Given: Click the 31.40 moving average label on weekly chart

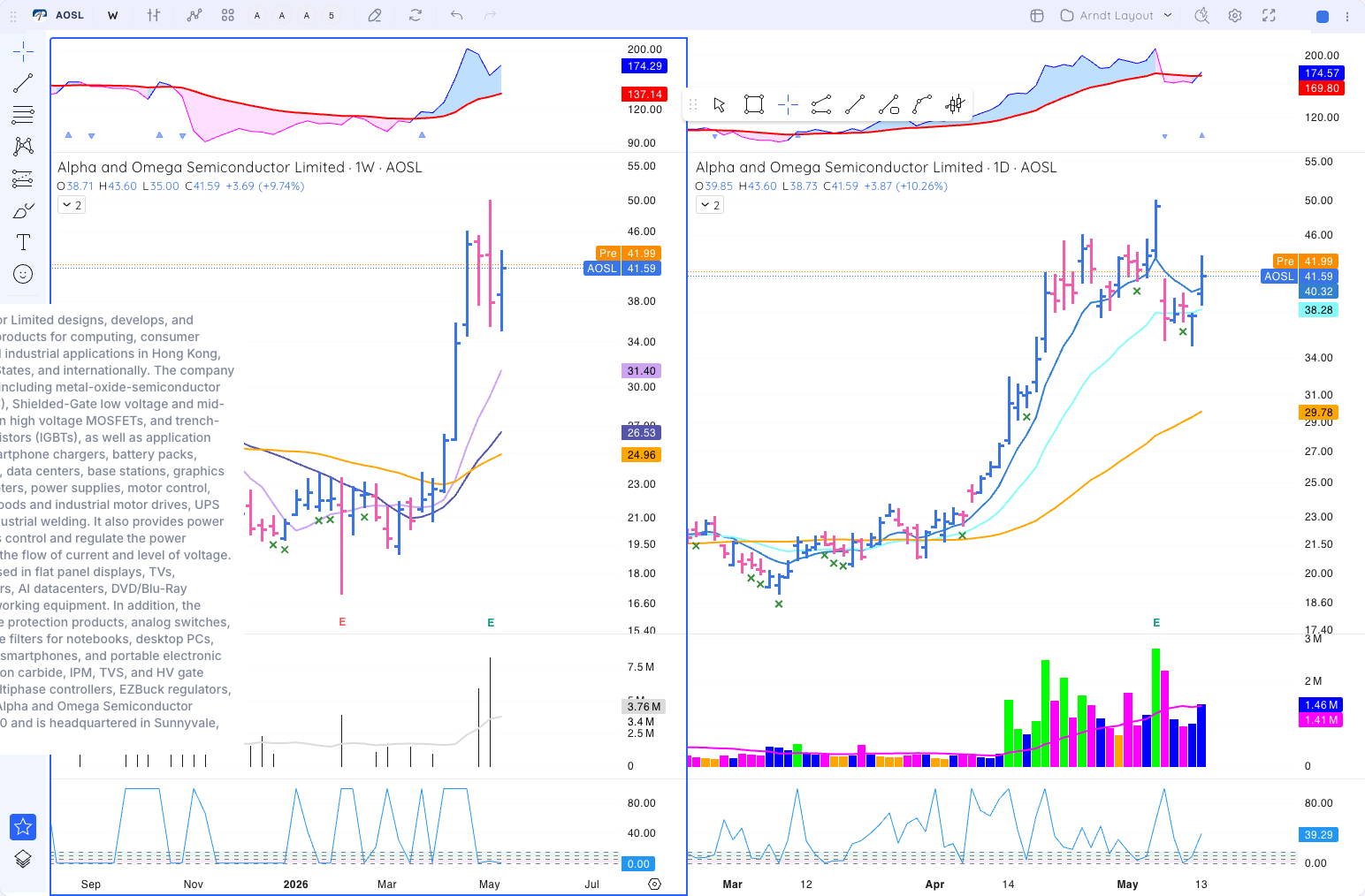Looking at the screenshot, I should click(641, 371).
